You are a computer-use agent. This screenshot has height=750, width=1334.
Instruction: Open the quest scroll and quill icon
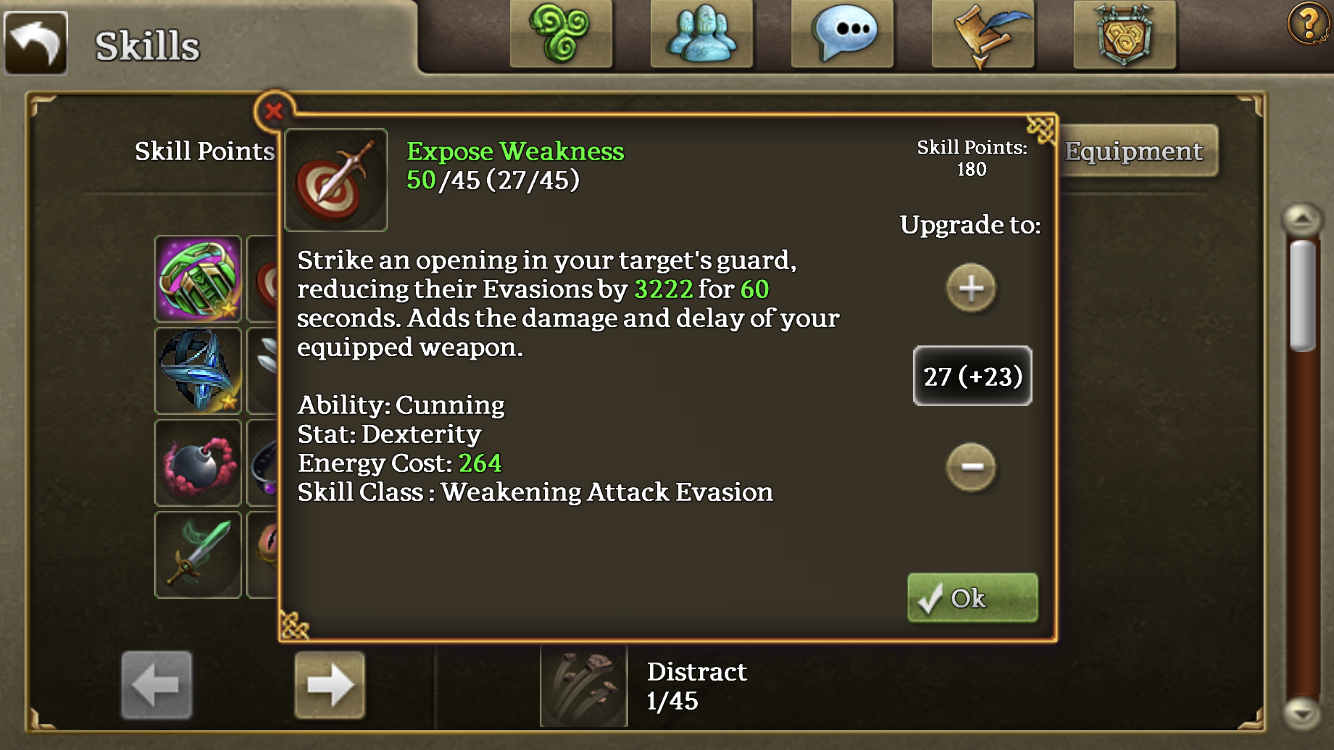(x=982, y=34)
